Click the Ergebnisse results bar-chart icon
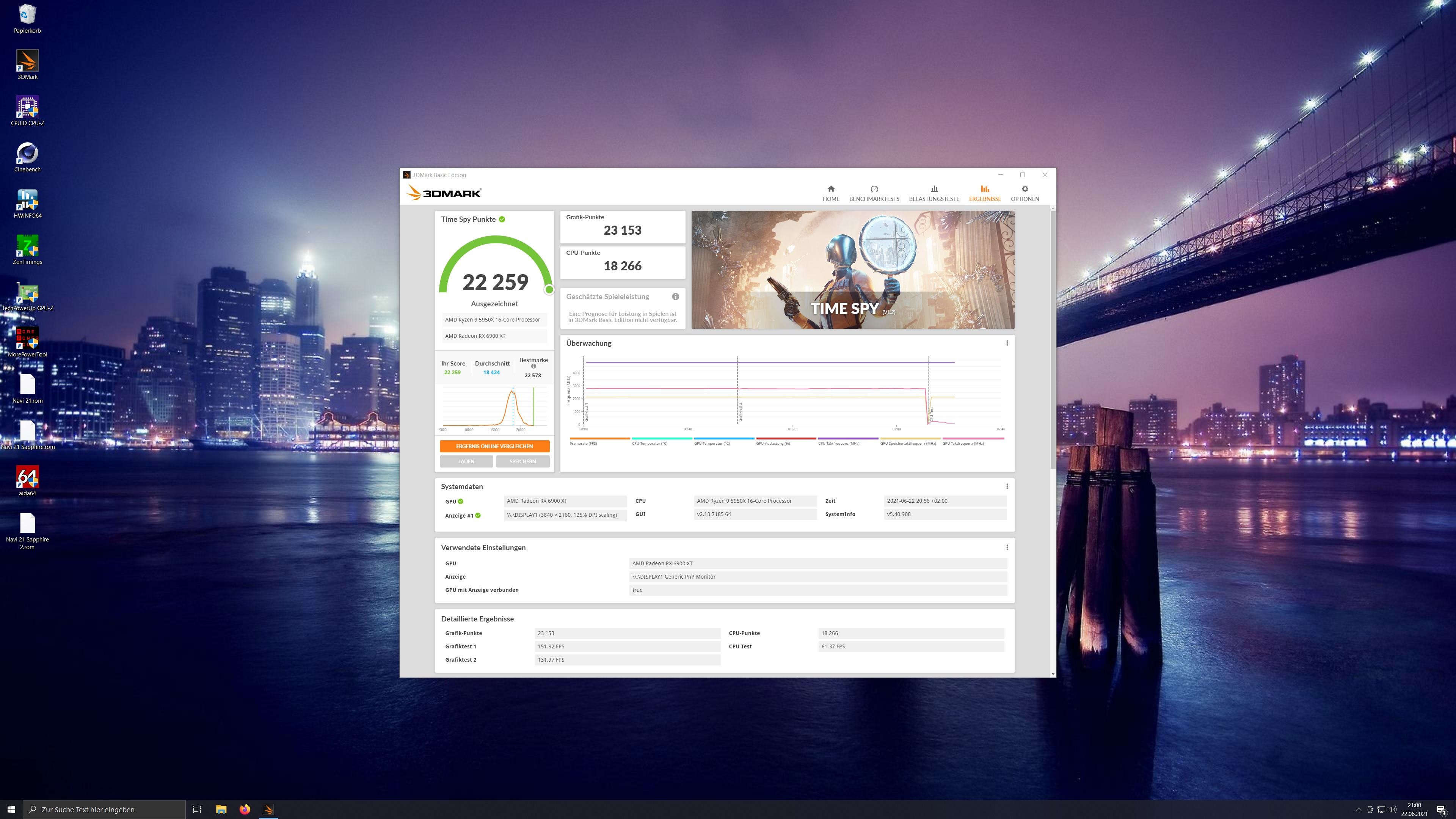 [985, 189]
